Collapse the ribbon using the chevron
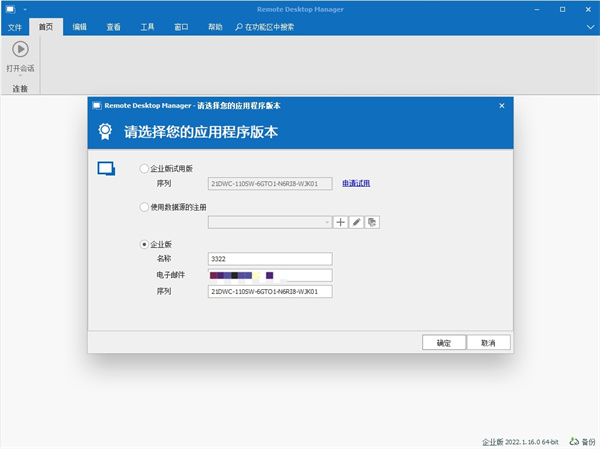The width and height of the screenshot is (600, 449). click(590, 27)
